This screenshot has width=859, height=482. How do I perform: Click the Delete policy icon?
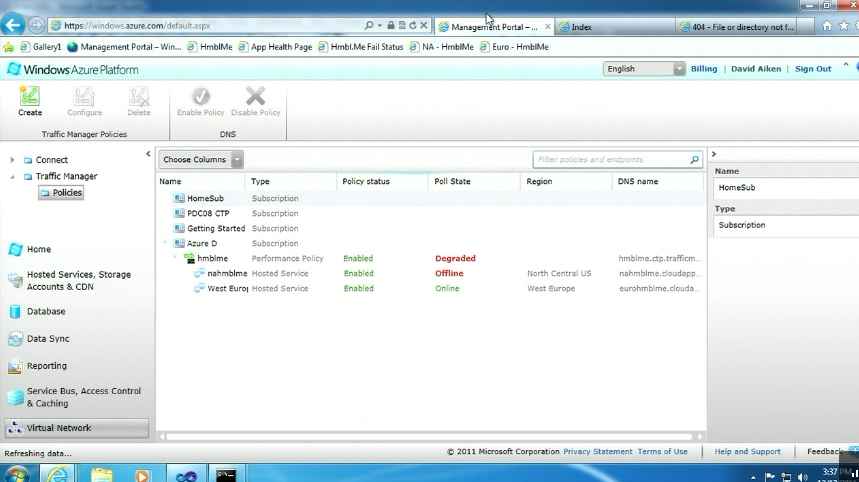pos(139,96)
